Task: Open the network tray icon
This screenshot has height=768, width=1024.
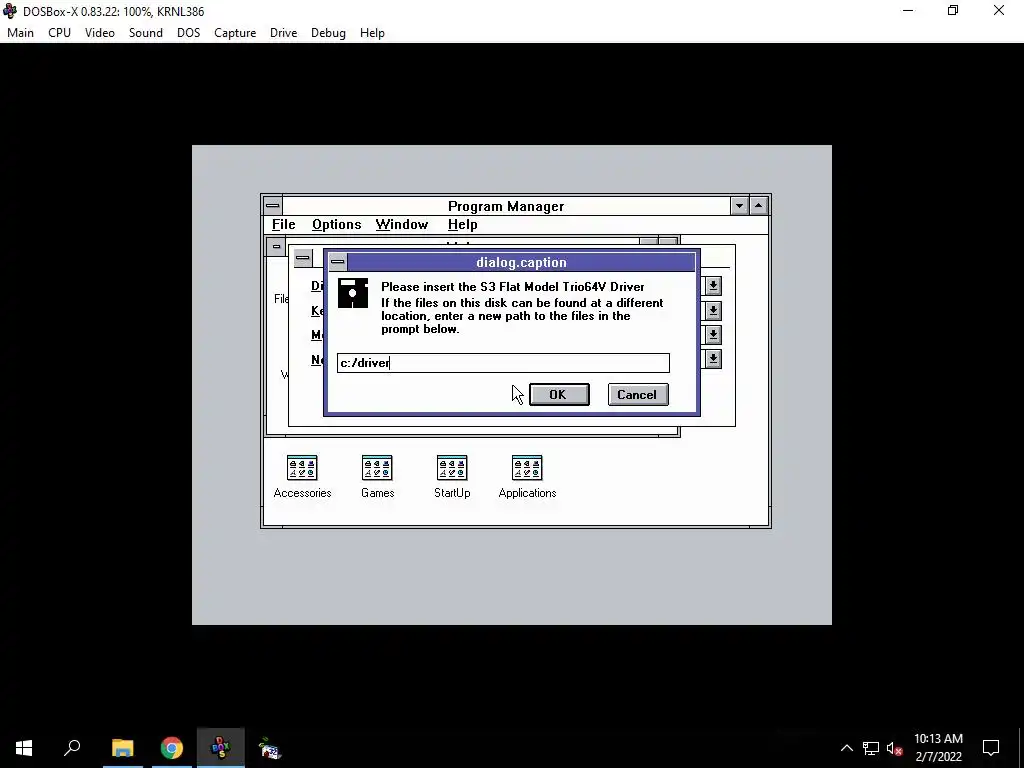Action: (x=871, y=748)
